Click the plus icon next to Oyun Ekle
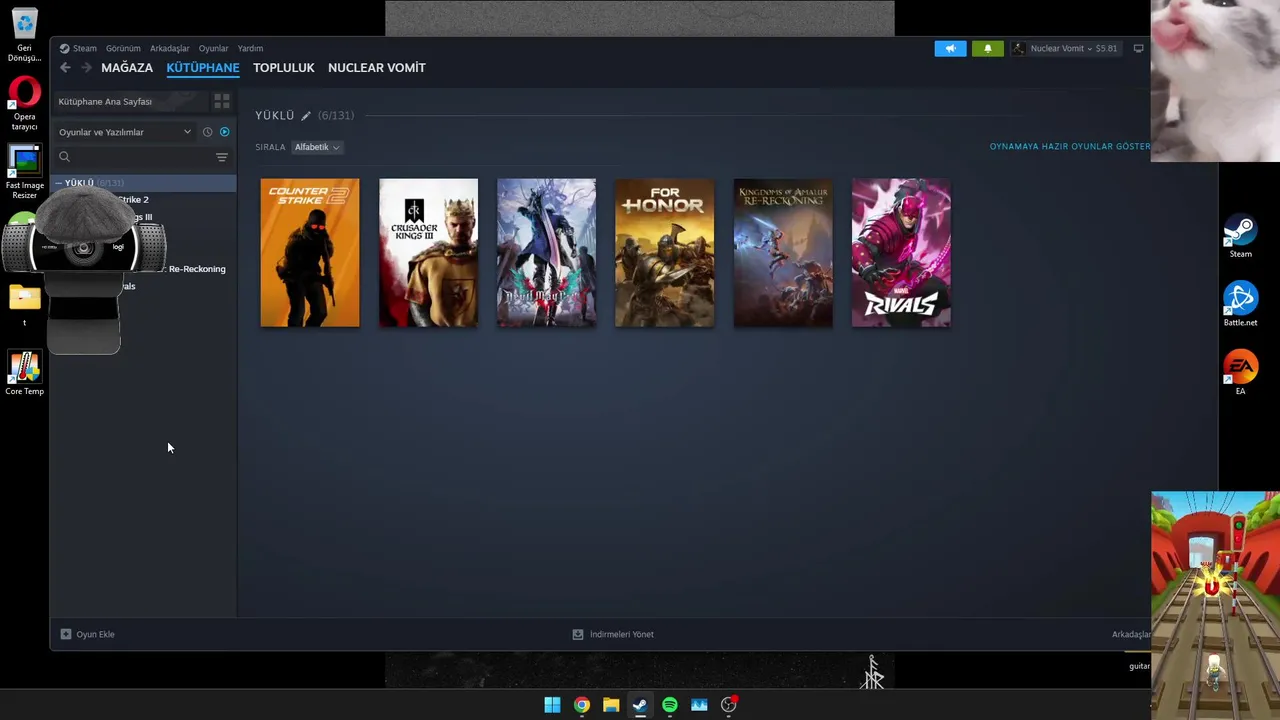 tap(66, 634)
